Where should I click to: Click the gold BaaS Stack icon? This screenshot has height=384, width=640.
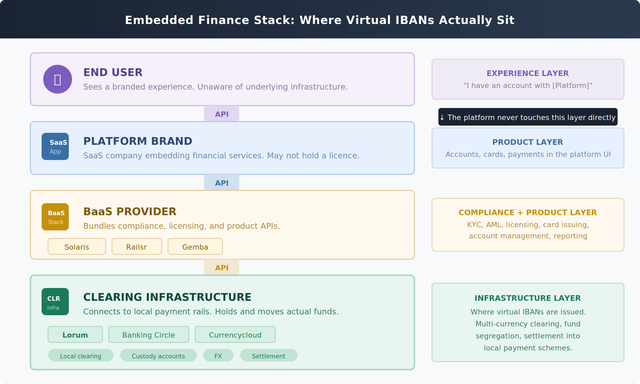pyautogui.click(x=55, y=217)
